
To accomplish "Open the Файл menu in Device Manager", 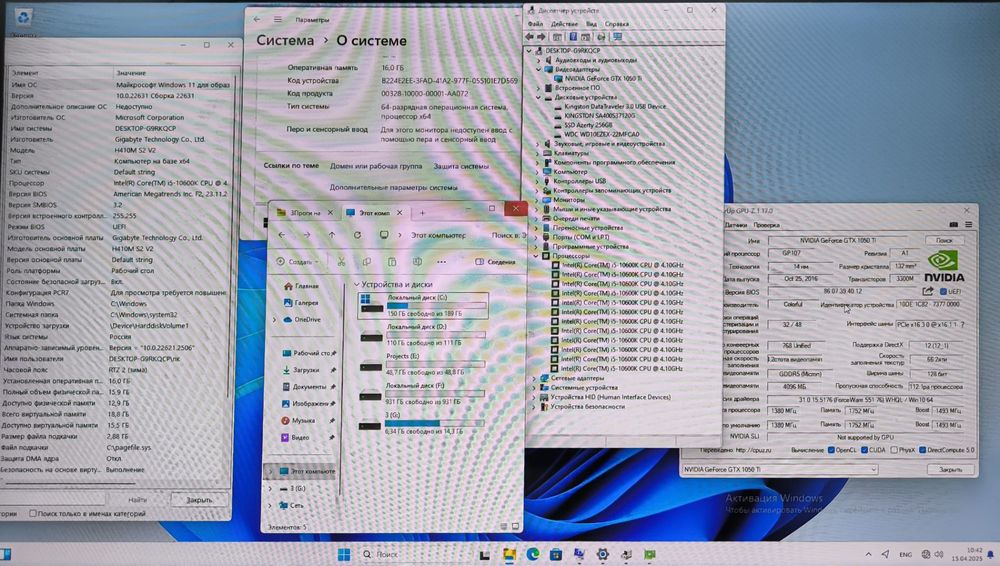I will pyautogui.click(x=535, y=24).
